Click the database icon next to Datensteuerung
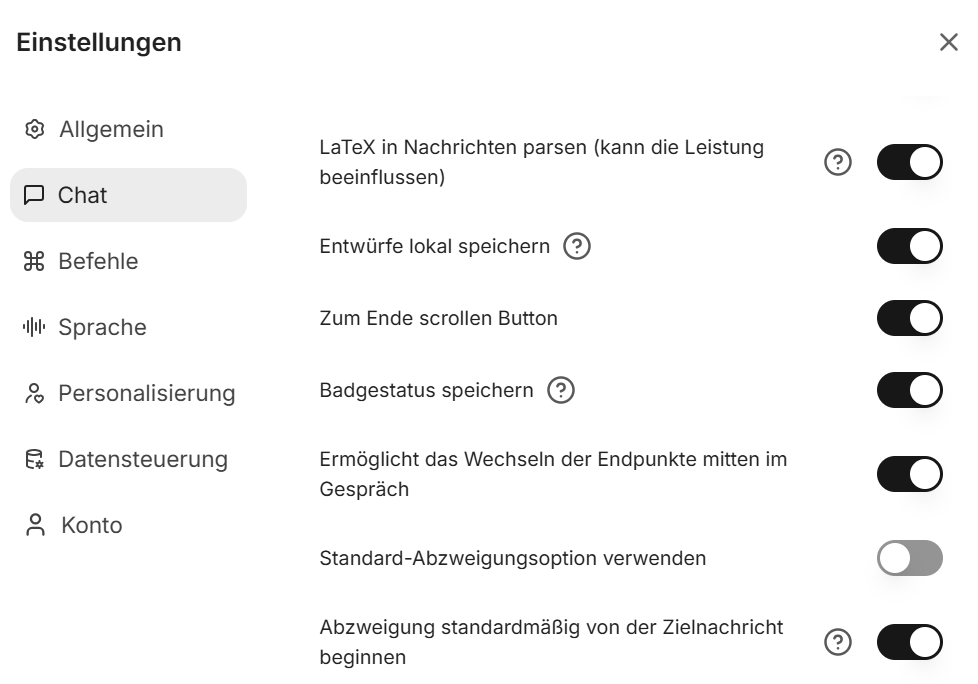The image size is (978, 684). click(35, 459)
